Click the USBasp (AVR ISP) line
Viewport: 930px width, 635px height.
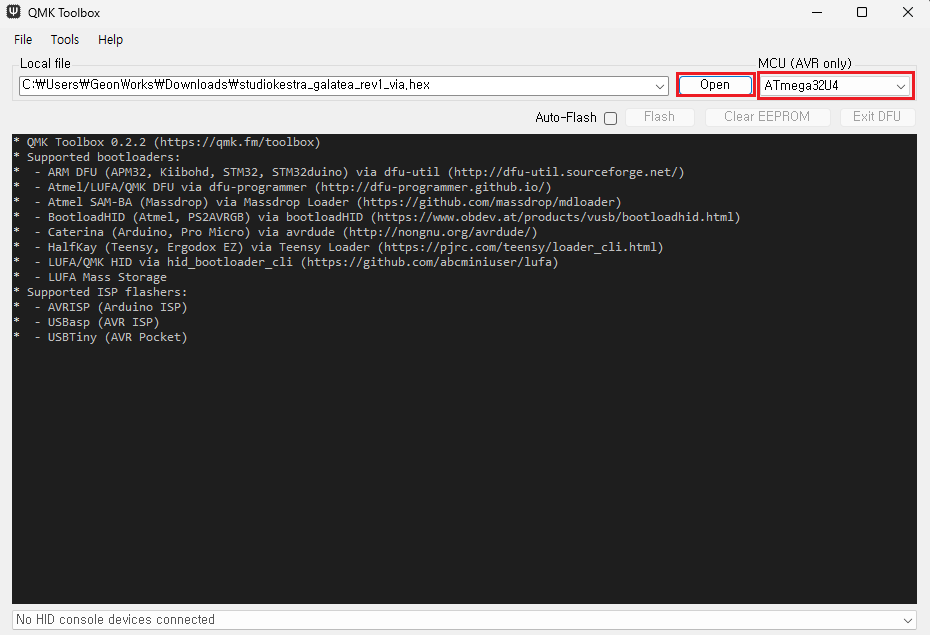(x=87, y=322)
